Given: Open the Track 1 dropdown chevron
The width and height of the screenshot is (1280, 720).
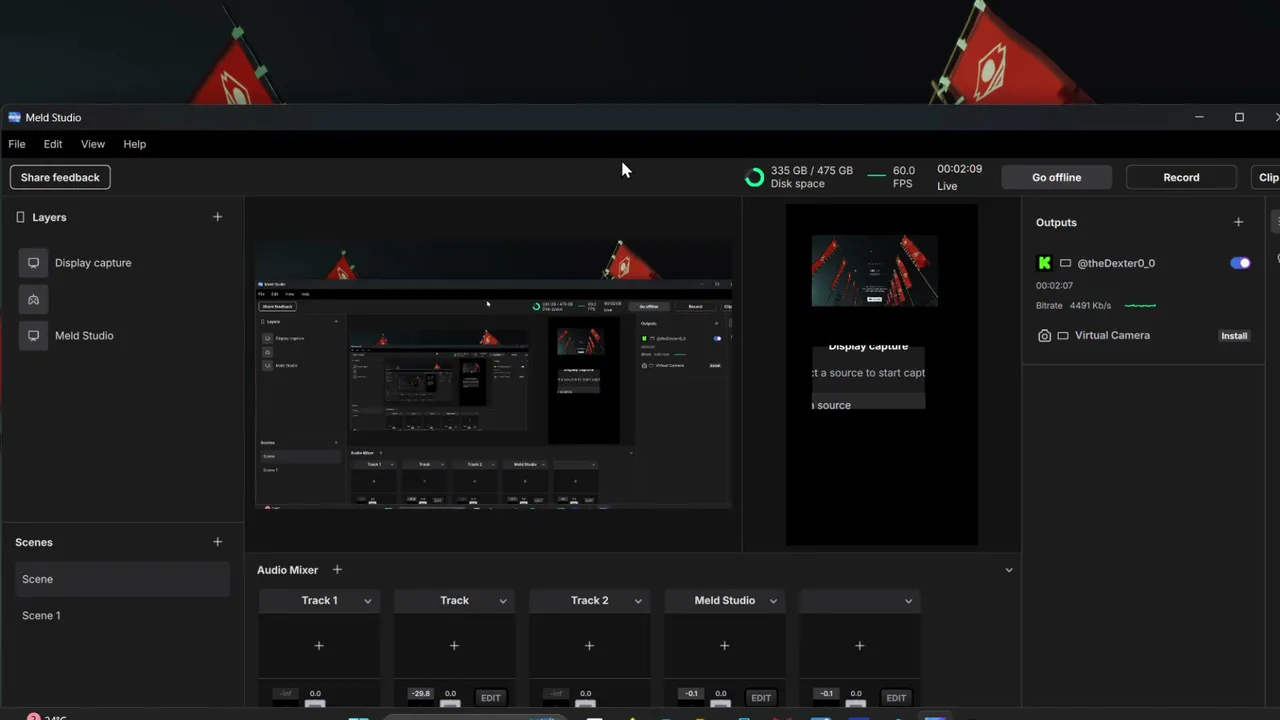Looking at the screenshot, I should point(368,601).
